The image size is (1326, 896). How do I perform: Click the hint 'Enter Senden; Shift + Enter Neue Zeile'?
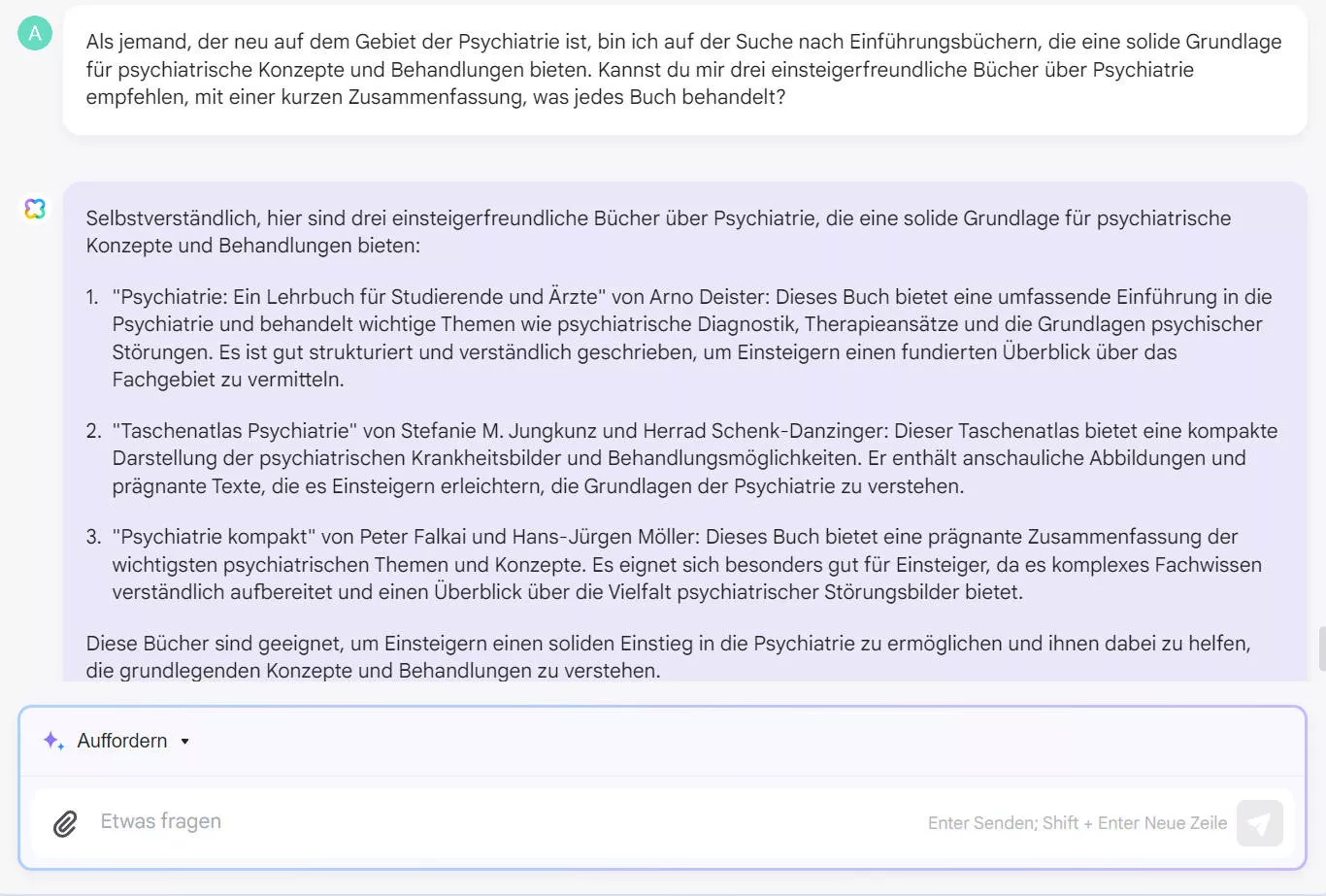click(x=1077, y=823)
